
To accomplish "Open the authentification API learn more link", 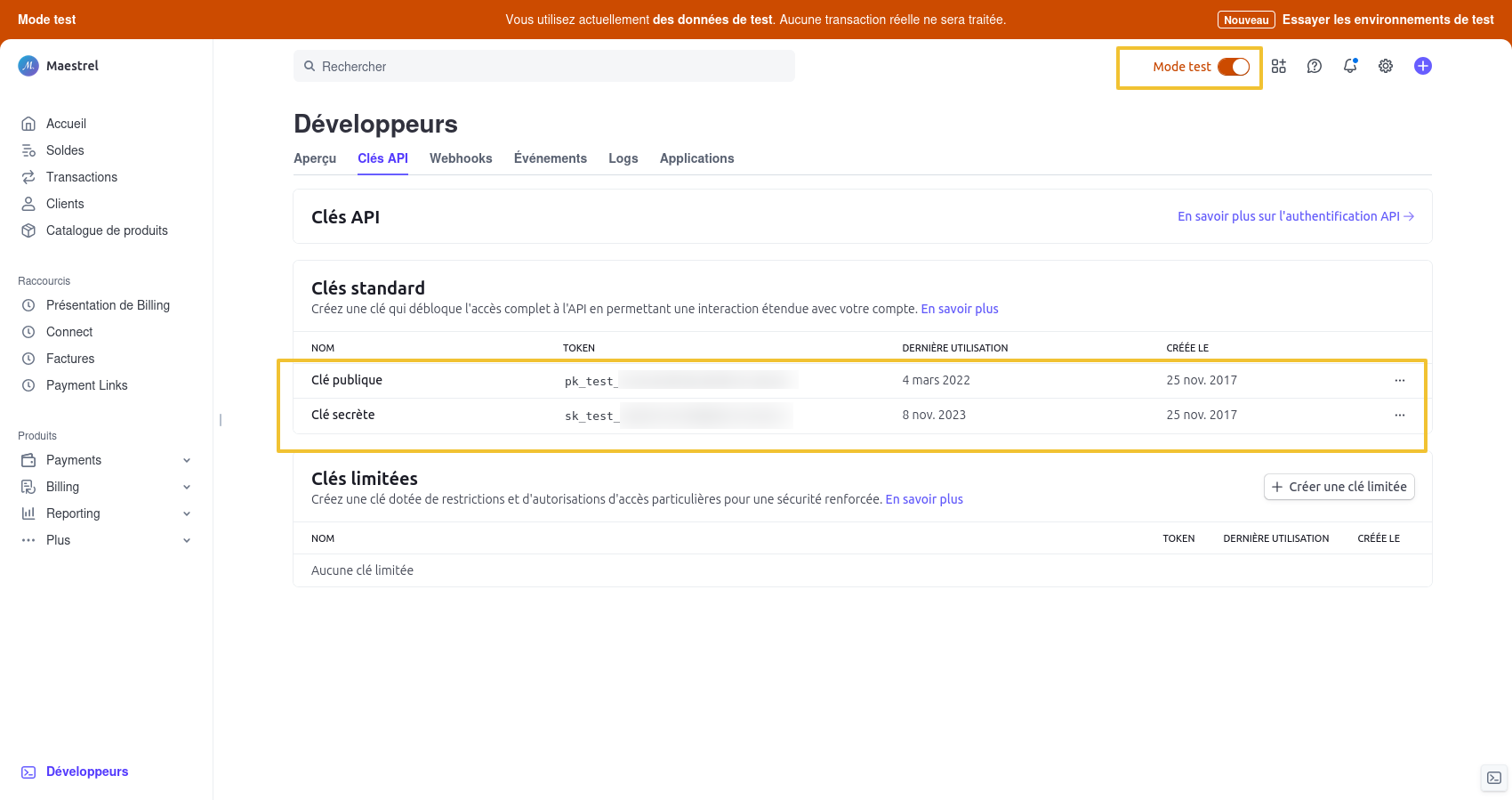I will 1295,216.
